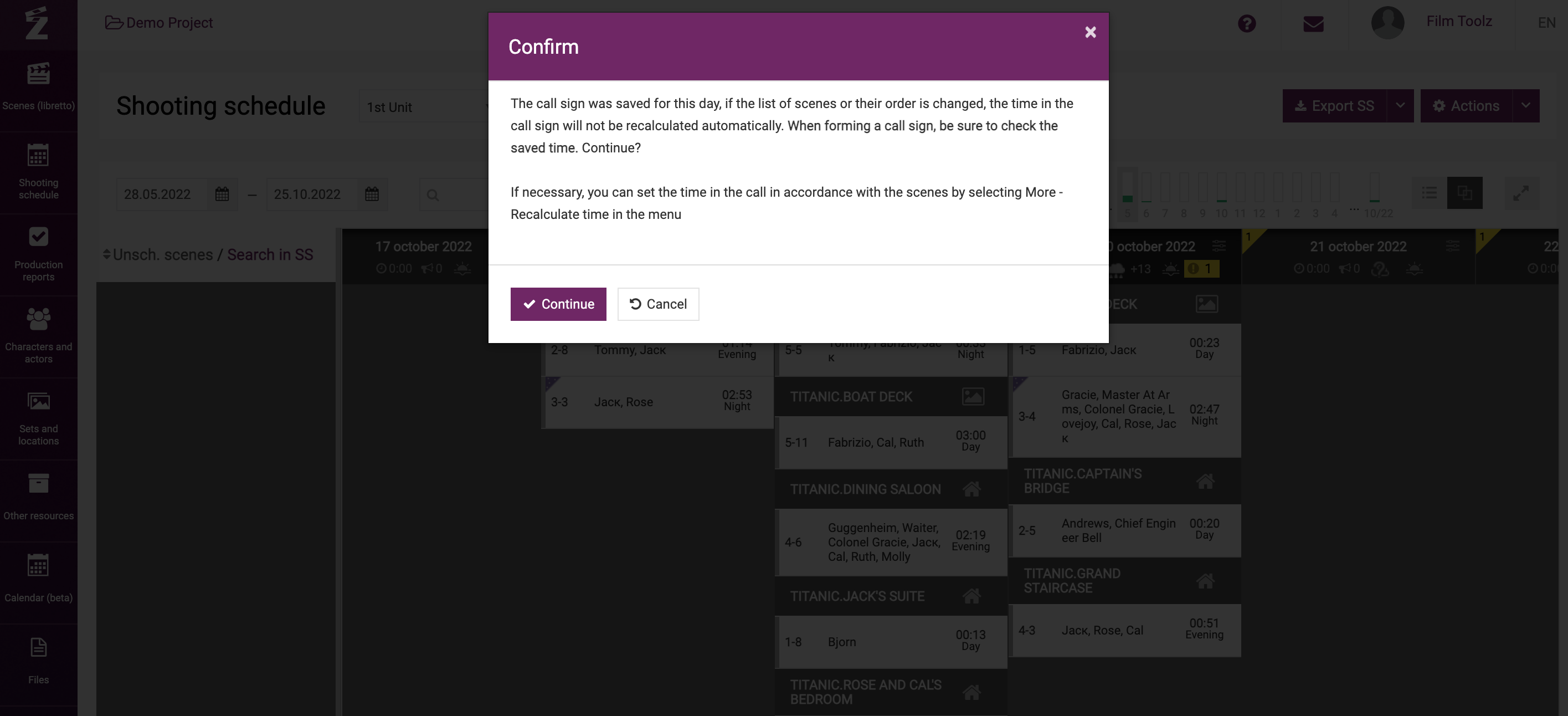Confirm with the Continue button
The image size is (1568, 716).
558,304
